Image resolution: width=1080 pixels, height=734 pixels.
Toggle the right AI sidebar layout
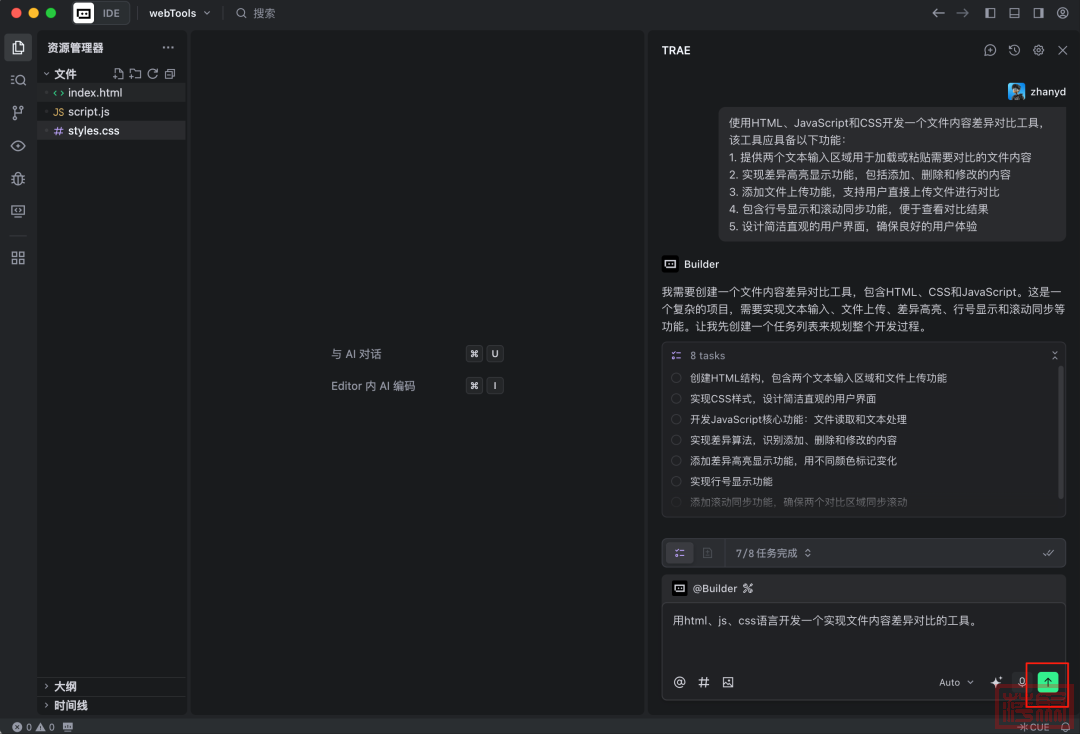tap(1038, 13)
